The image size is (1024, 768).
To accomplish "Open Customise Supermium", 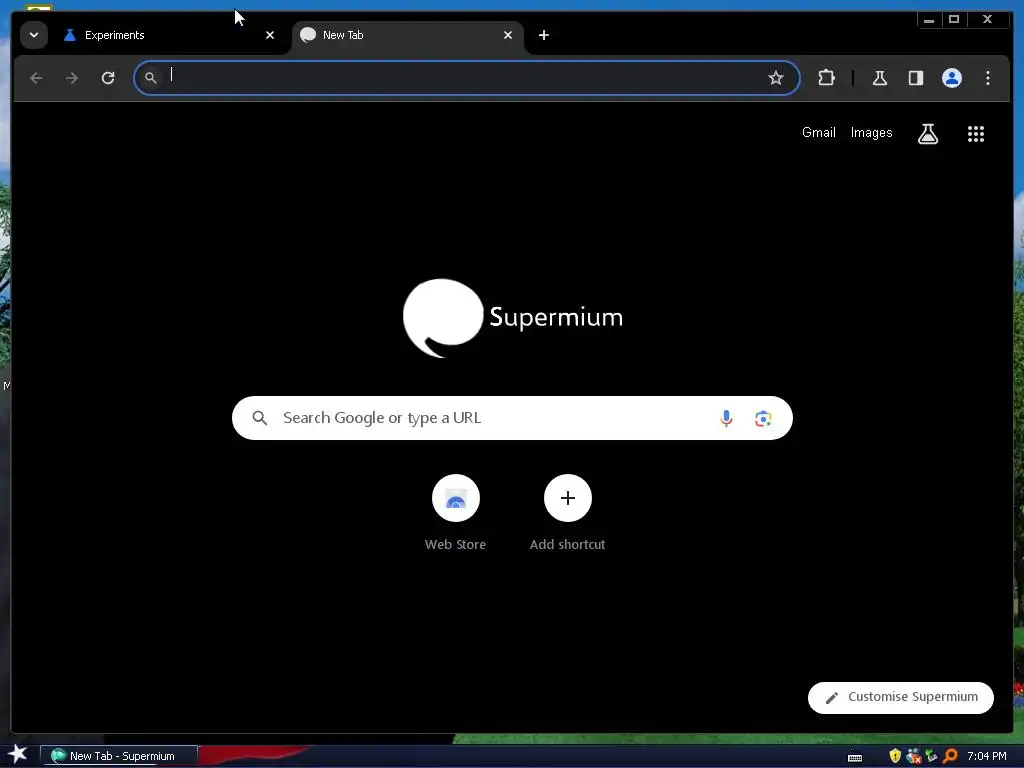I will [x=901, y=697].
